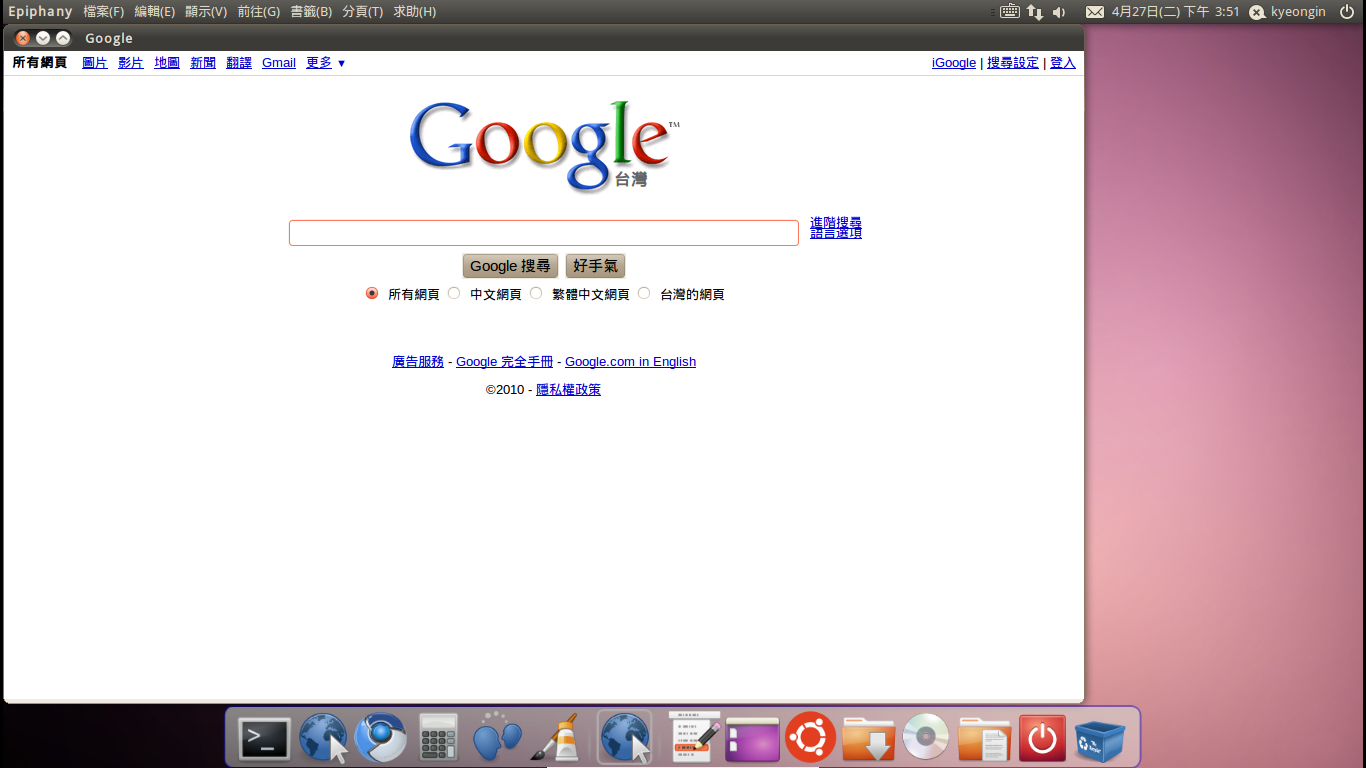The image size is (1366, 768).
Task: Click the Epiphany application menu label
Action: pyautogui.click(x=40, y=12)
